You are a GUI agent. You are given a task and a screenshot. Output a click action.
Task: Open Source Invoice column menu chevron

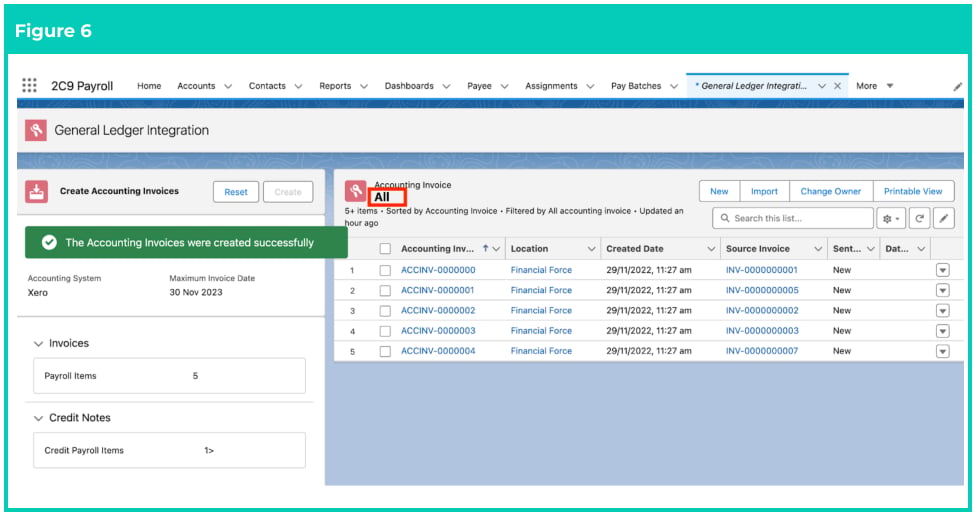818,249
